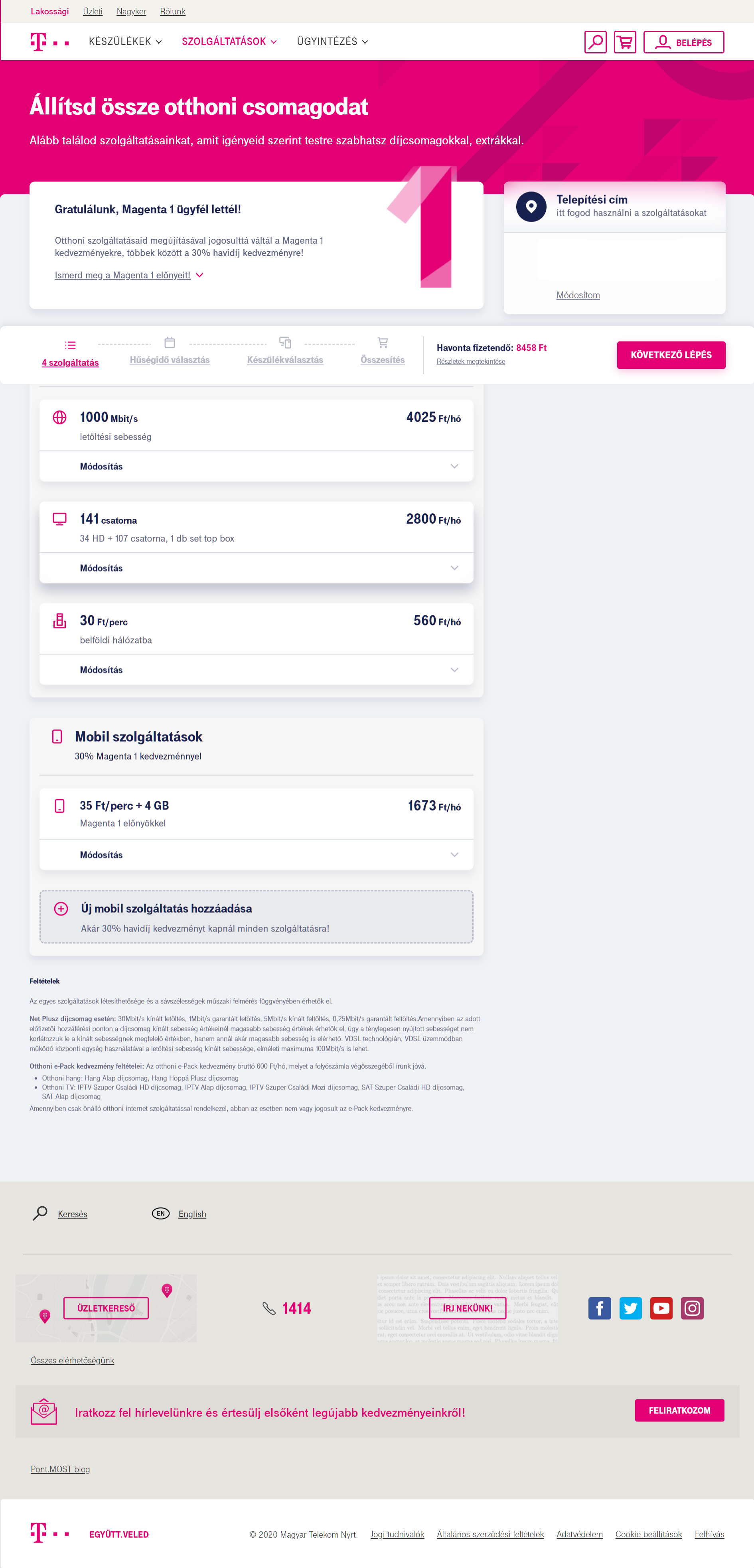Expand Ismerd meg a Magenta 1 előnyeit

[128, 275]
